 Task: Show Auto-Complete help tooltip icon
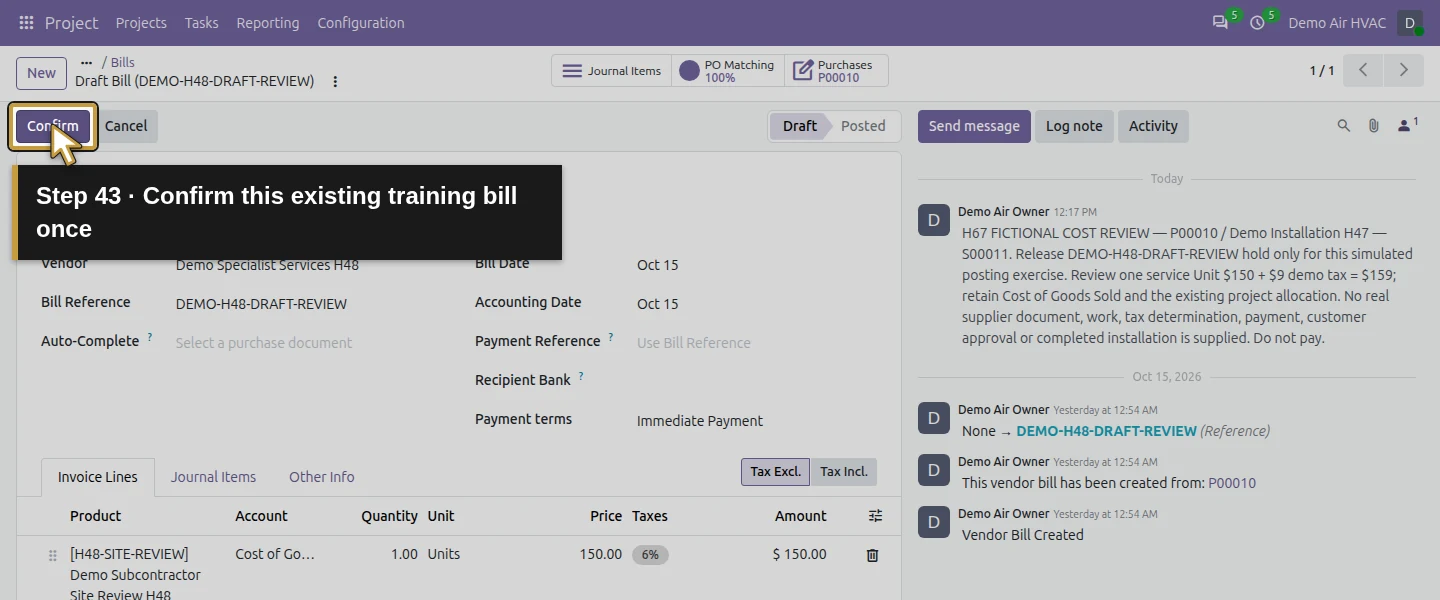(x=150, y=338)
